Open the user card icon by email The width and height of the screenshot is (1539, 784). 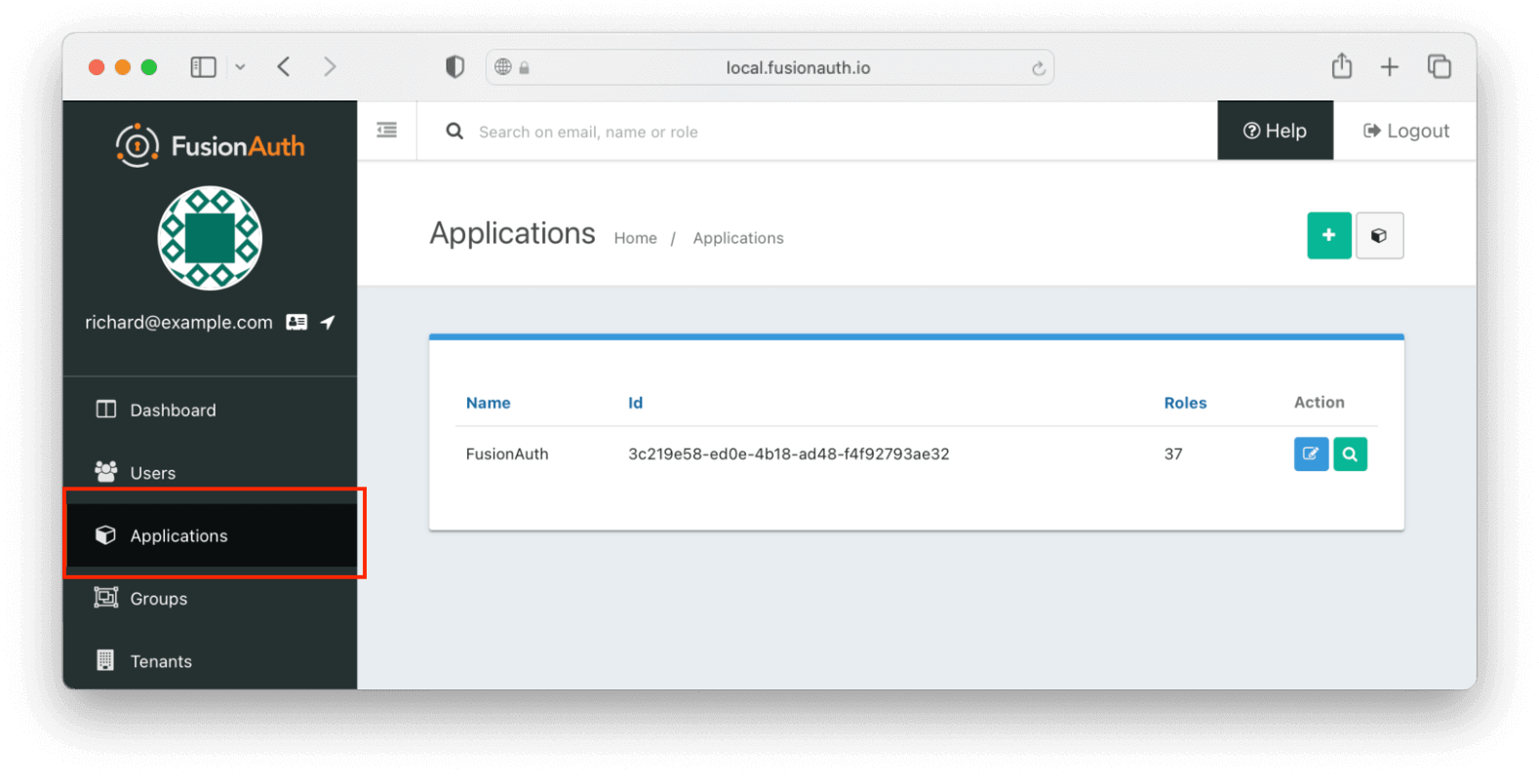(x=296, y=322)
